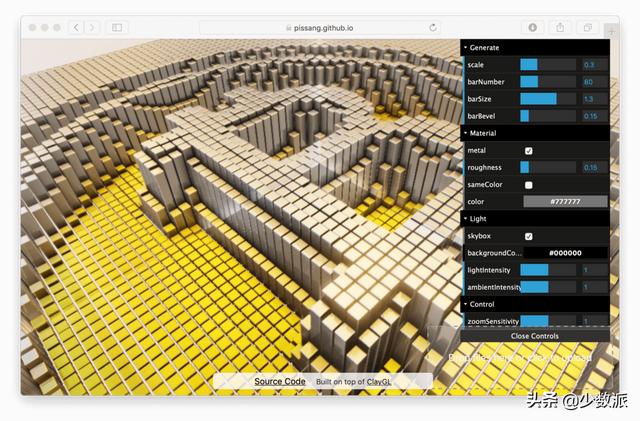Open the Safari downloads icon
The image size is (640, 421).
point(532,27)
